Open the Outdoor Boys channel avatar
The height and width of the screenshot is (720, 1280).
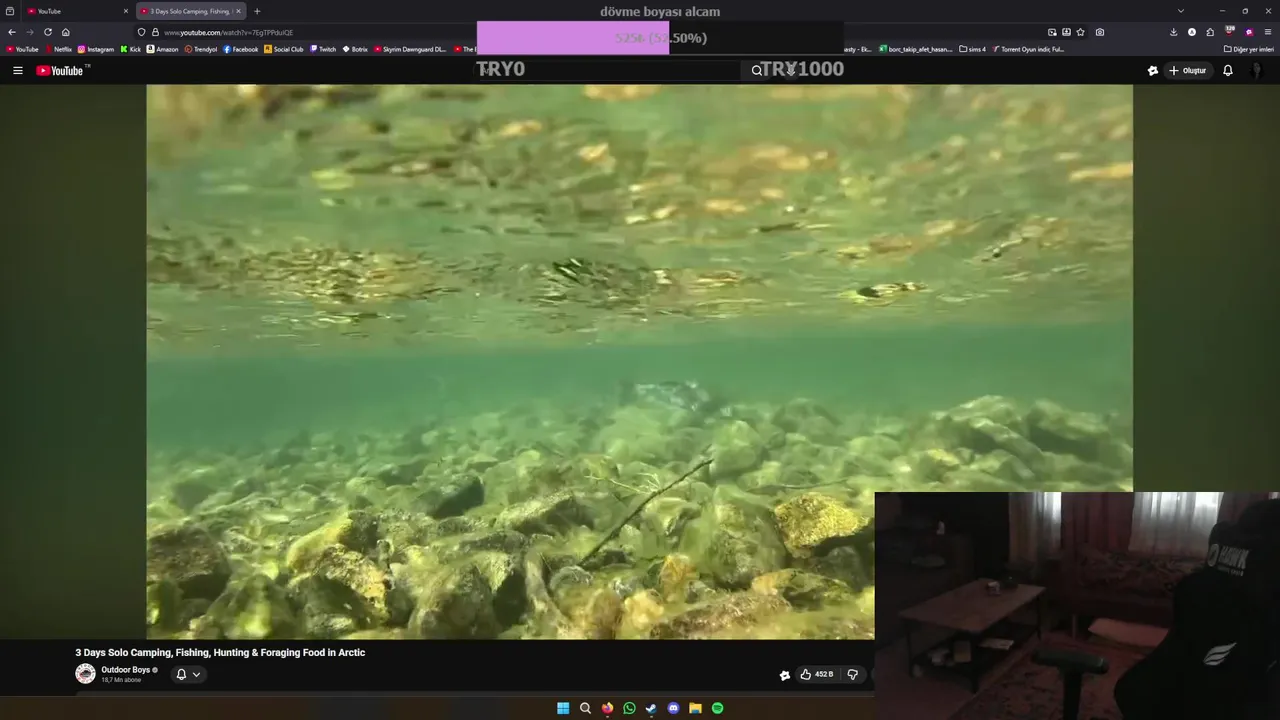pos(85,674)
